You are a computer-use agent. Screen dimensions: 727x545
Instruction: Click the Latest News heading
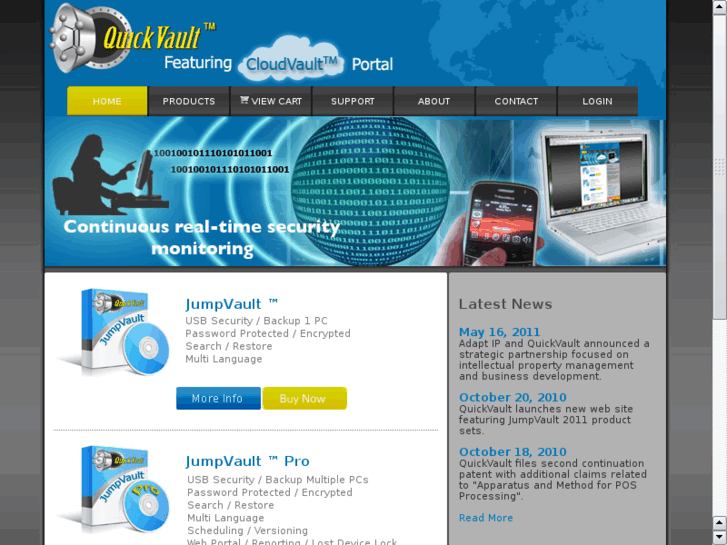505,304
